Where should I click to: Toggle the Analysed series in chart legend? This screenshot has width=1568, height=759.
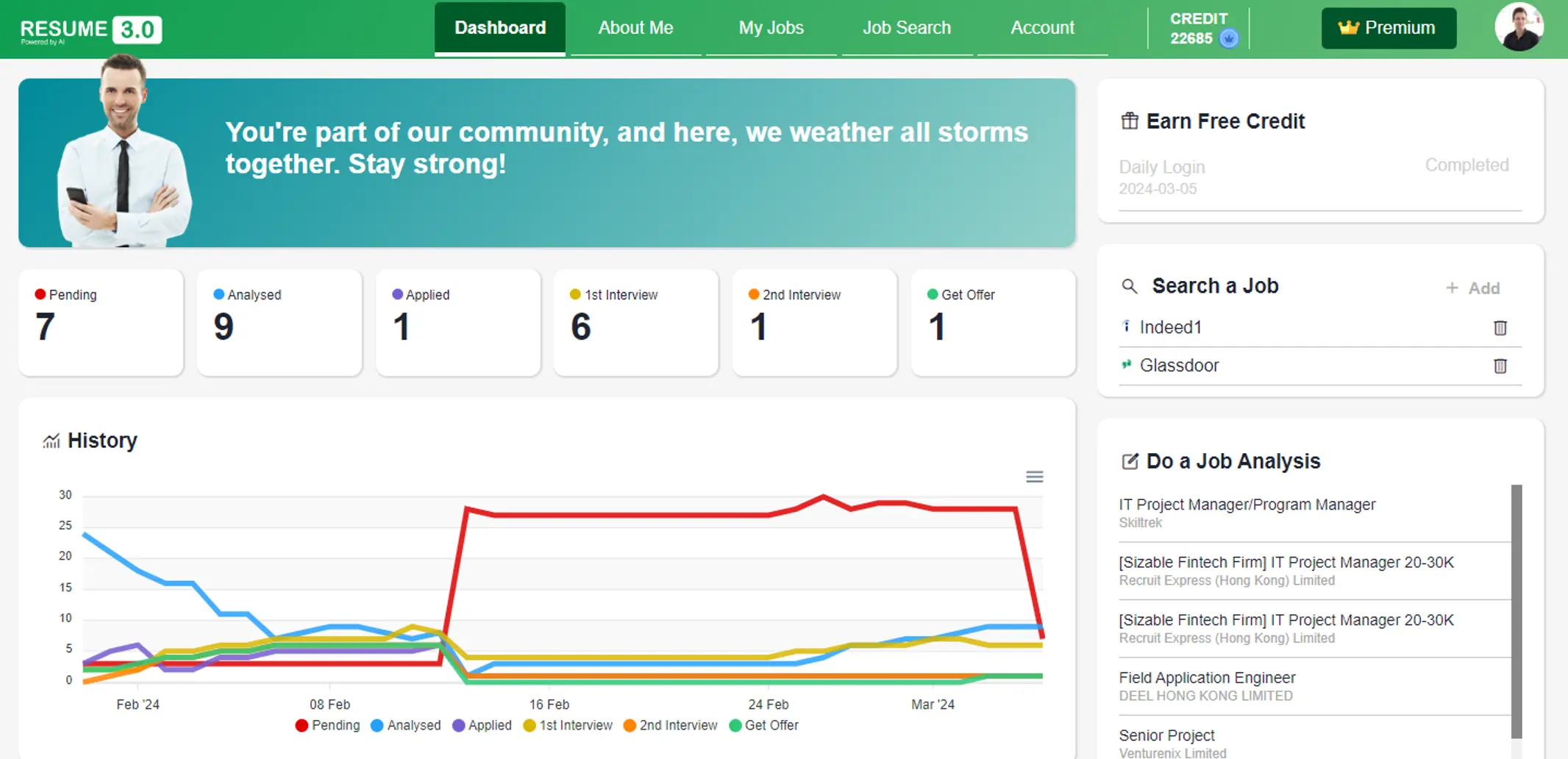pyautogui.click(x=406, y=725)
